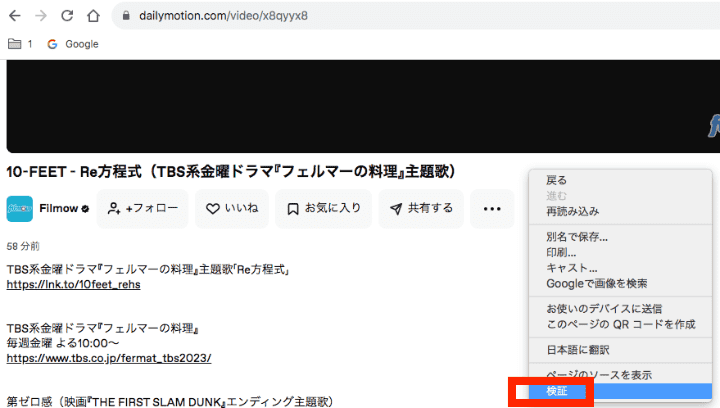Click the lock icon in address bar
The height and width of the screenshot is (408, 720).
pos(126,16)
